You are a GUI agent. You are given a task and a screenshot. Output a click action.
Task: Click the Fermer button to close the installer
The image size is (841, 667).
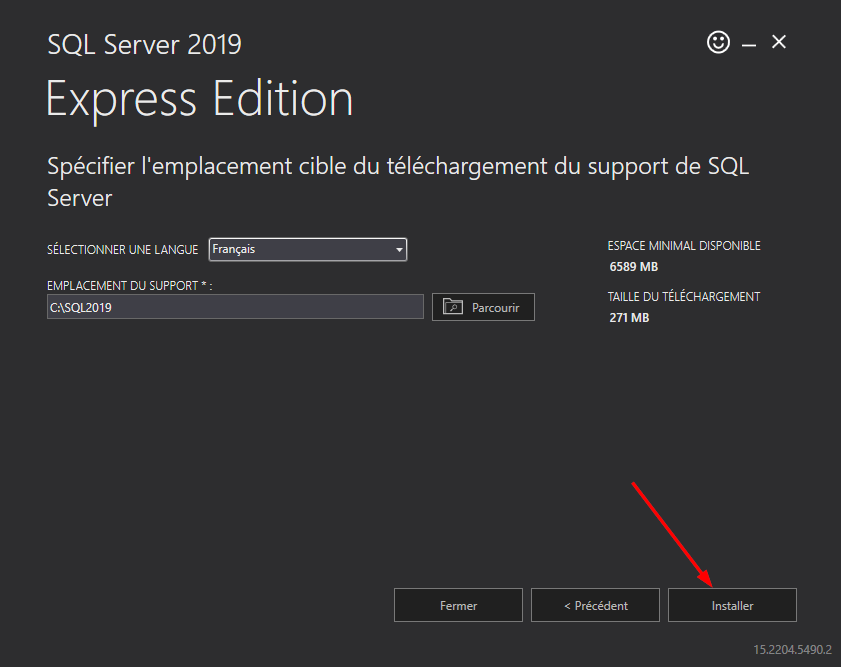click(x=458, y=604)
